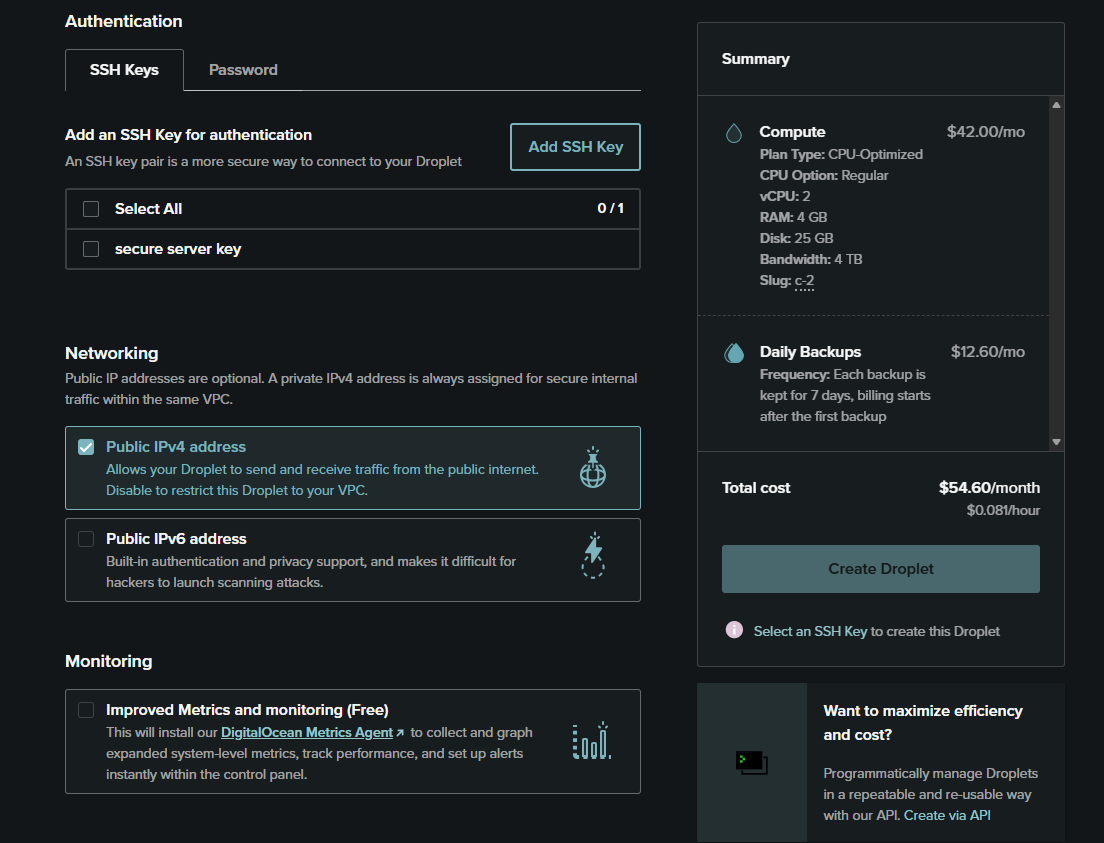Click the $42.00/mo compute price

[x=986, y=132]
